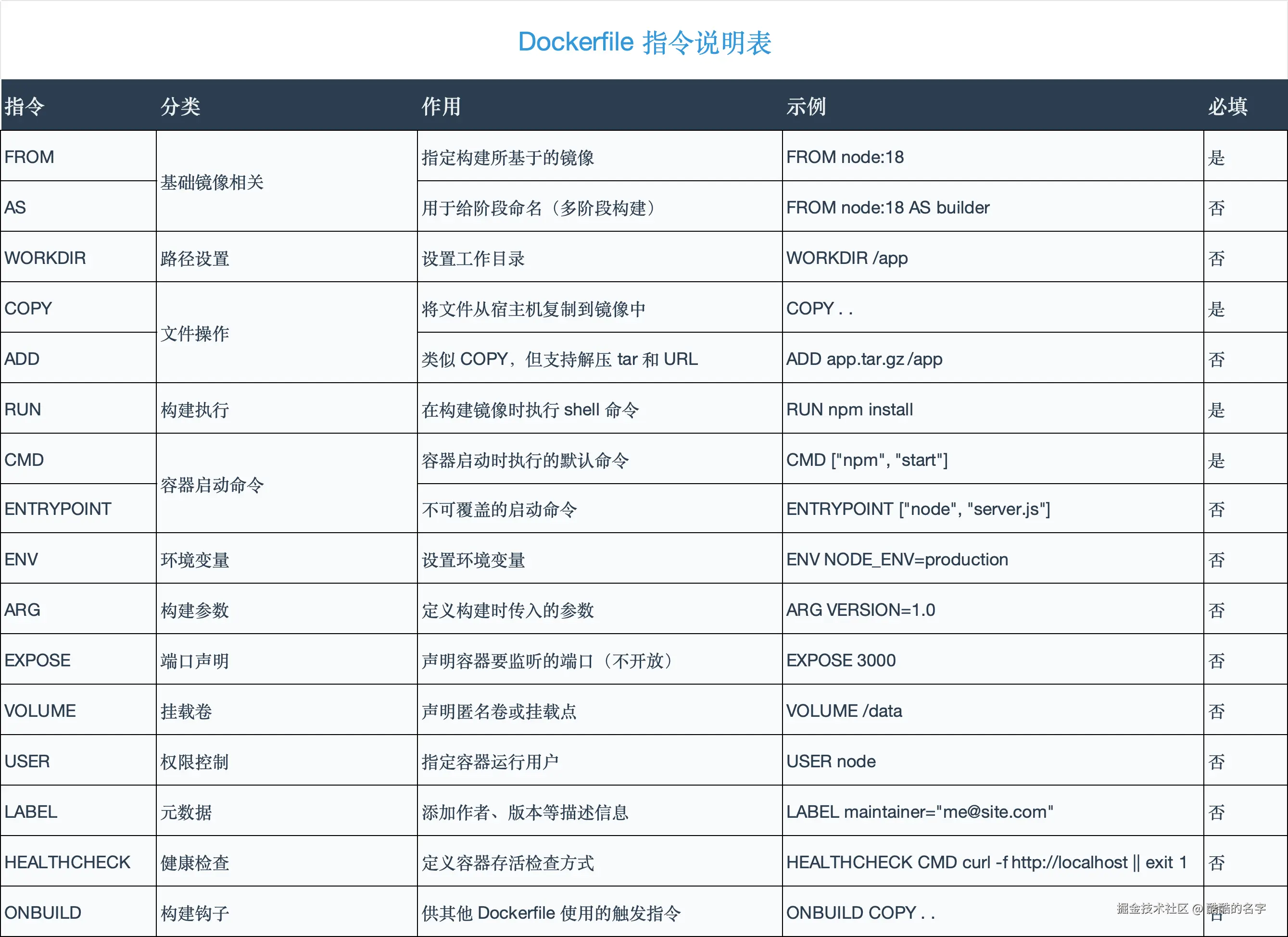1288x937 pixels.
Task: Click the 声明匿名卷或挂载点 description cell
Action: [x=499, y=712]
